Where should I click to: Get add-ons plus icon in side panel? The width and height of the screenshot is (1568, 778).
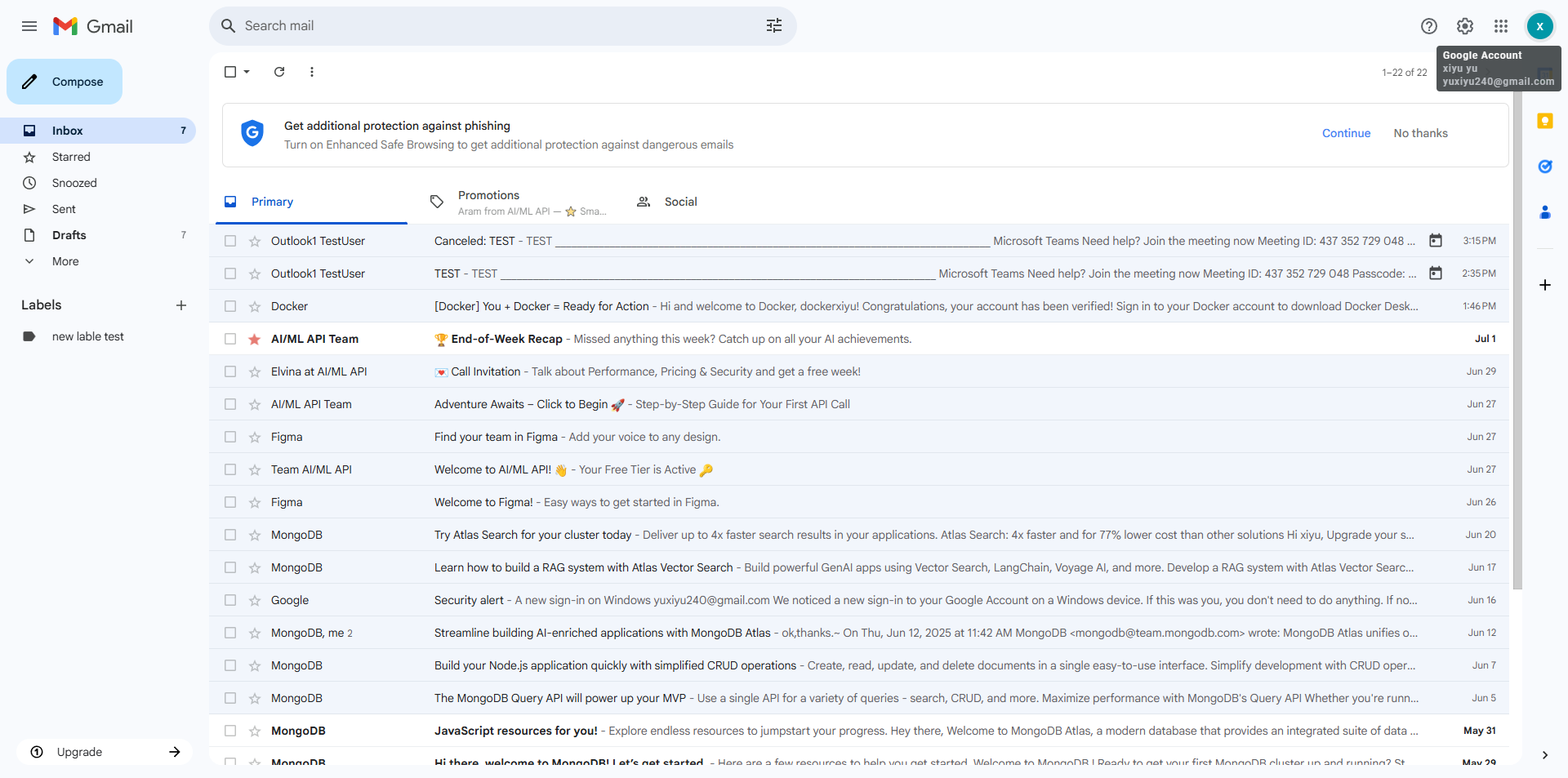pos(1544,285)
